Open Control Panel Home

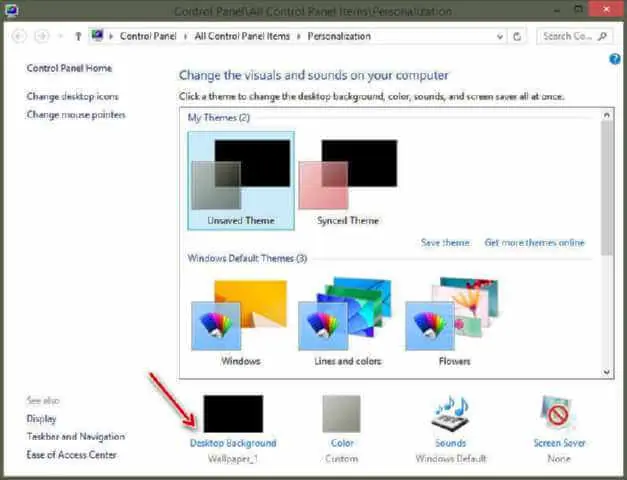click(69, 68)
